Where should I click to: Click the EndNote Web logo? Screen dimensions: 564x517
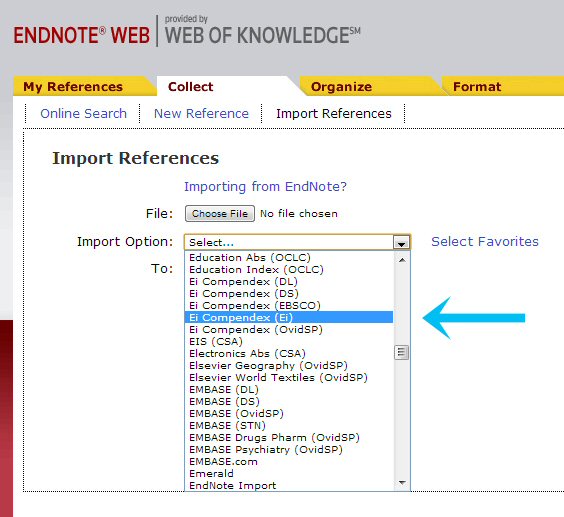pos(81,35)
